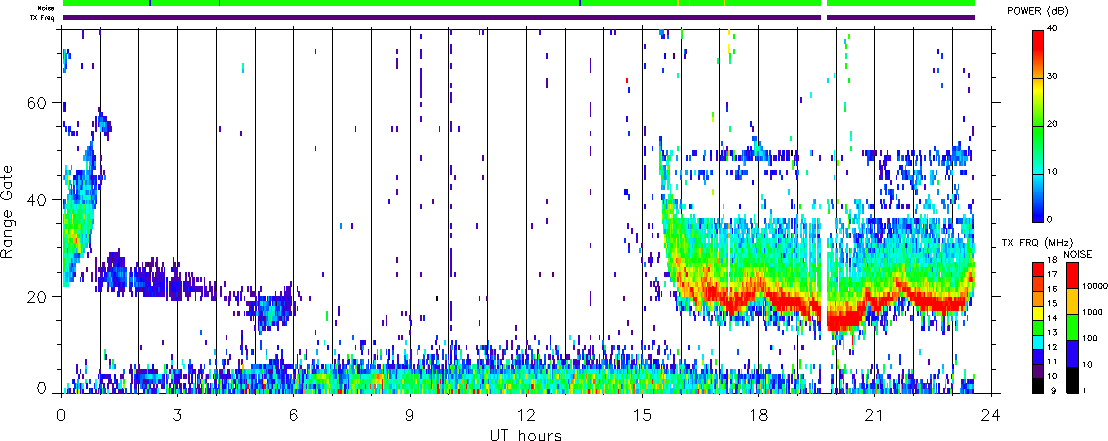The height and width of the screenshot is (441, 1108).
Task: Click the long purple TX Freq bar before the gap
Action: point(442,18)
